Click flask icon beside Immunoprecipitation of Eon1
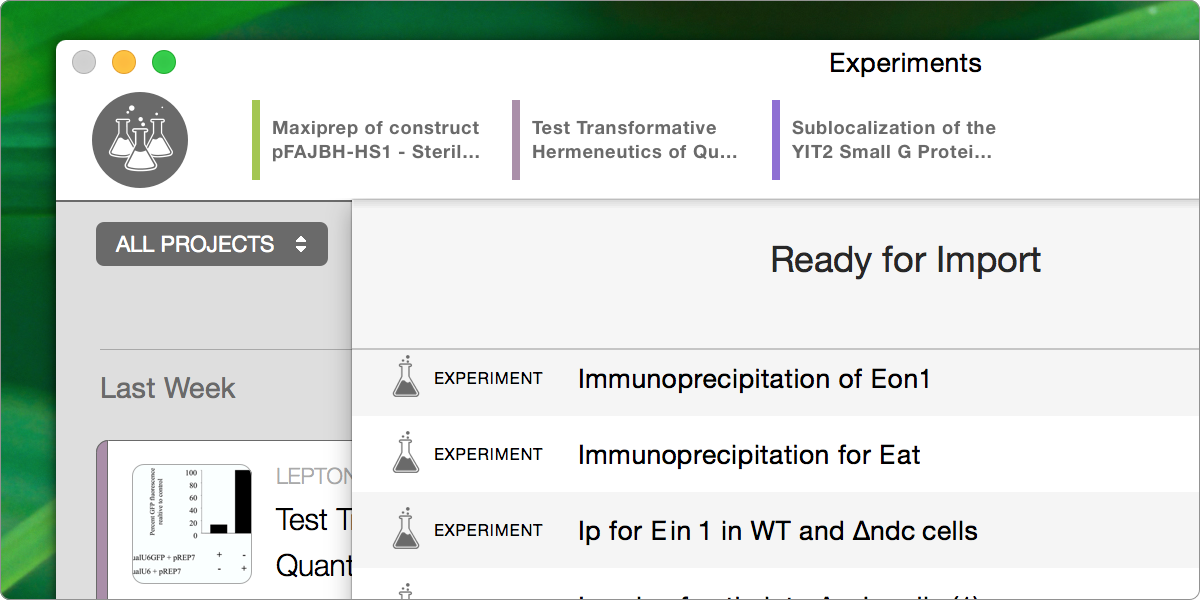Screen dimensions: 1200x600 tap(405, 377)
